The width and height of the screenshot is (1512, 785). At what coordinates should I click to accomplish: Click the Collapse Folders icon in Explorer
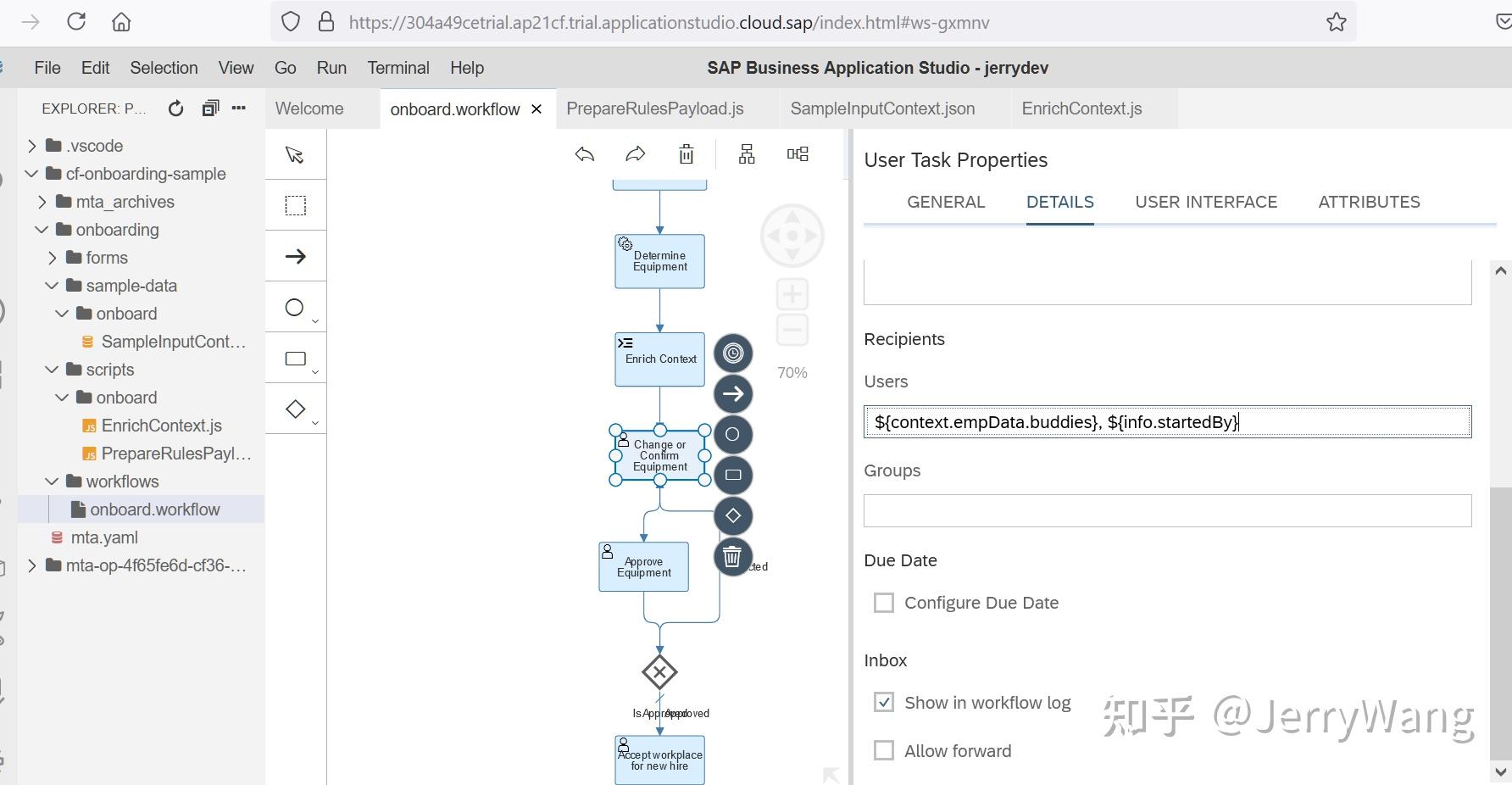pos(209,108)
